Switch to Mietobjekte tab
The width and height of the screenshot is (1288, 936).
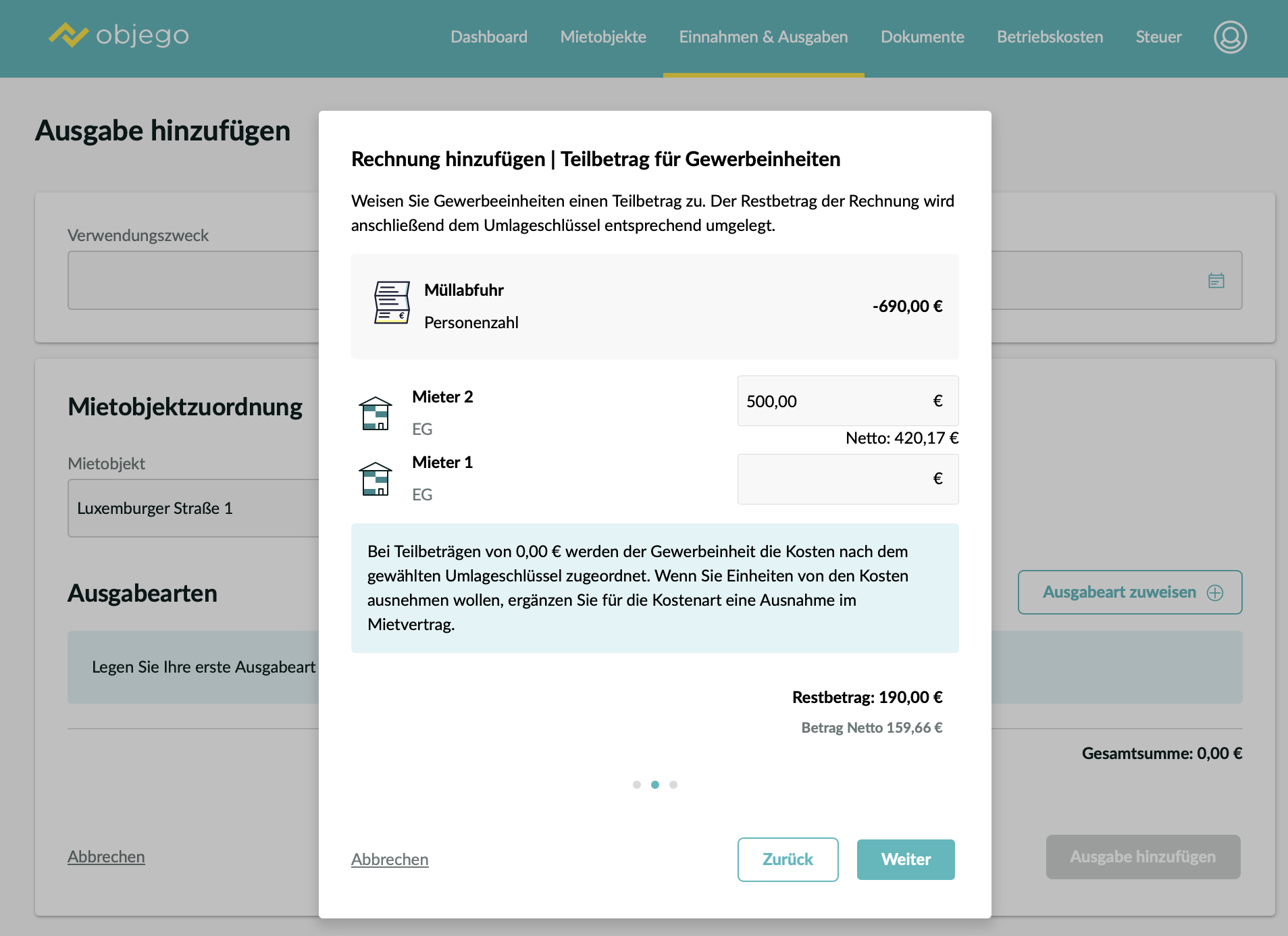603,37
